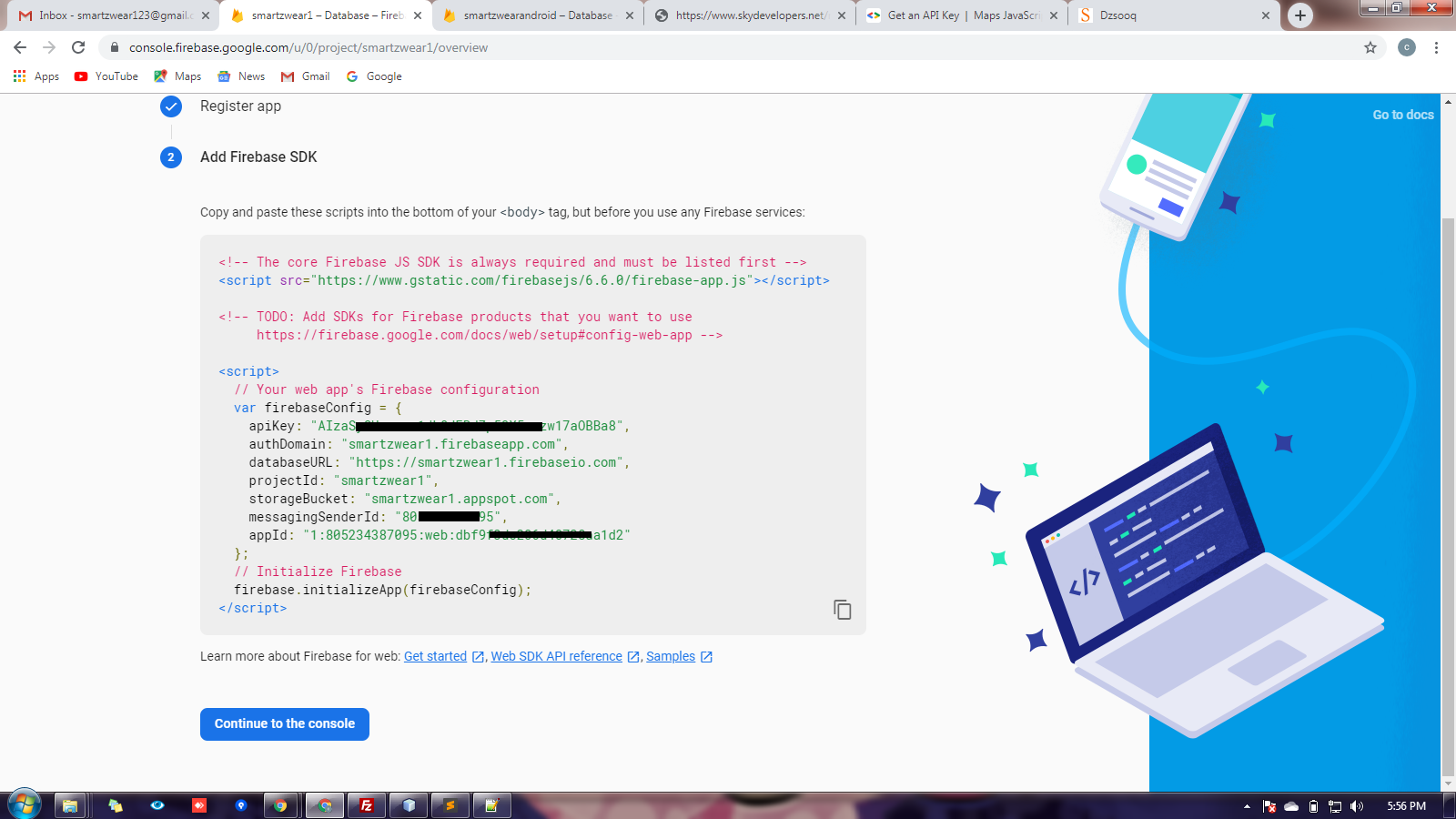
Task: Click the firebase.initializeApp line
Action: click(x=383, y=590)
